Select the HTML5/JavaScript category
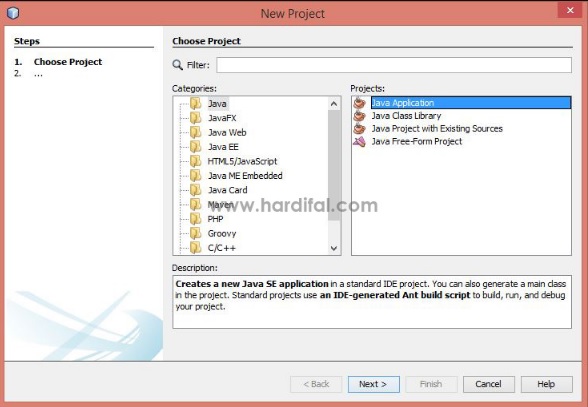 (242, 161)
